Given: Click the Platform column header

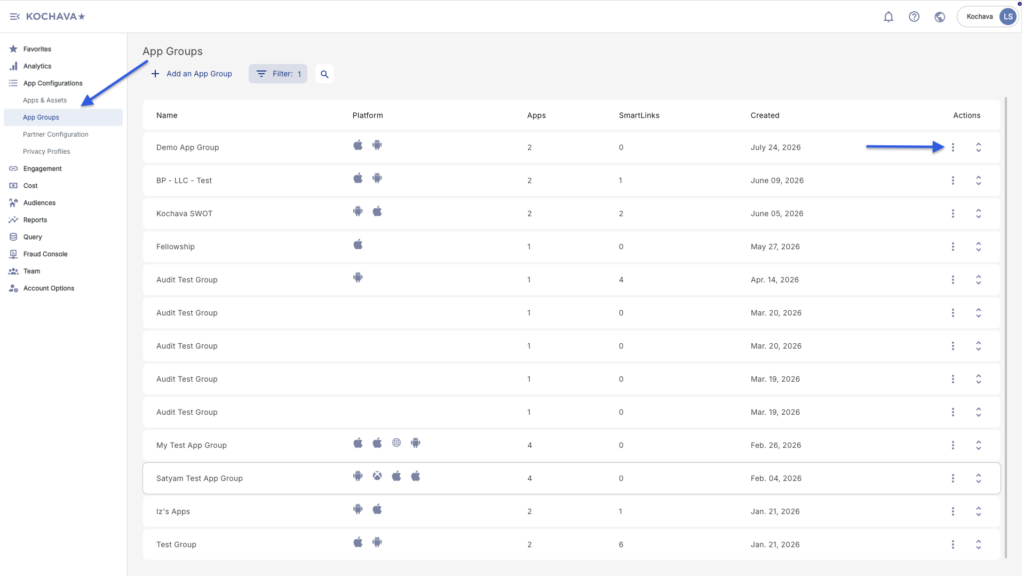Looking at the screenshot, I should coord(368,116).
